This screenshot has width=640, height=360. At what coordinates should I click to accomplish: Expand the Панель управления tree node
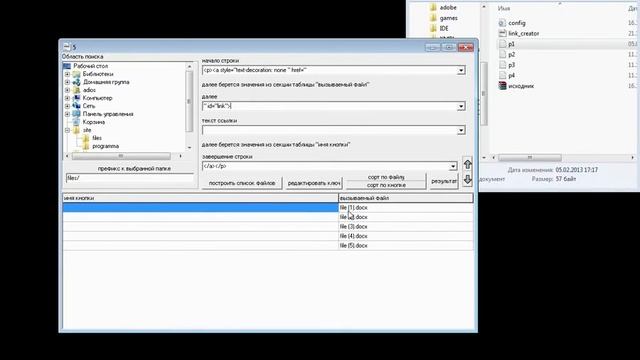tap(67, 114)
